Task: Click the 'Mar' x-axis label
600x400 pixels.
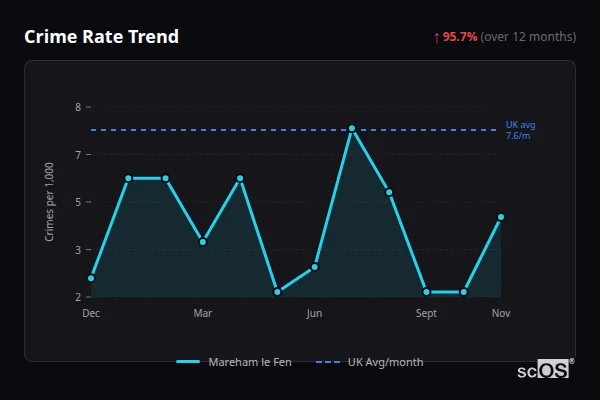Action: pos(203,313)
